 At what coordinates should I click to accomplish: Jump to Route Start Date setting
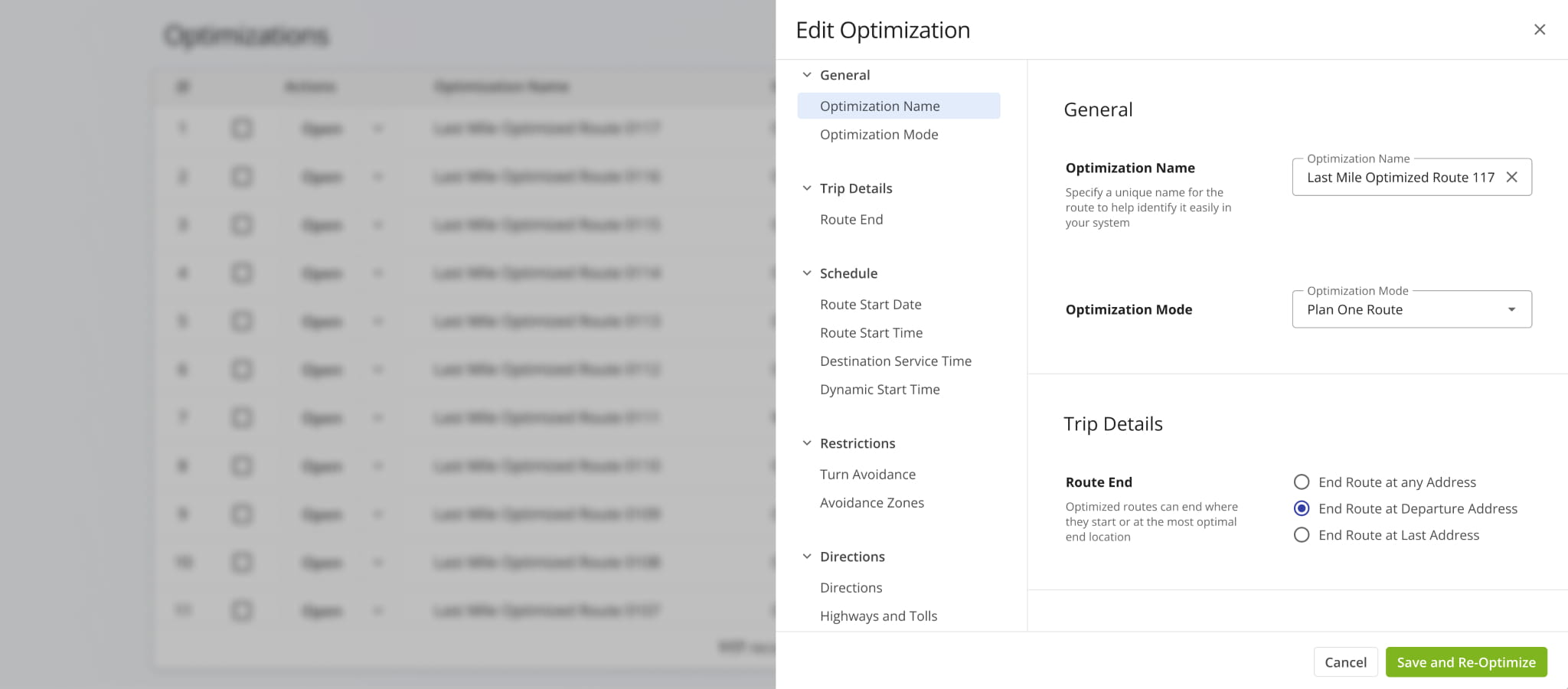pos(870,305)
